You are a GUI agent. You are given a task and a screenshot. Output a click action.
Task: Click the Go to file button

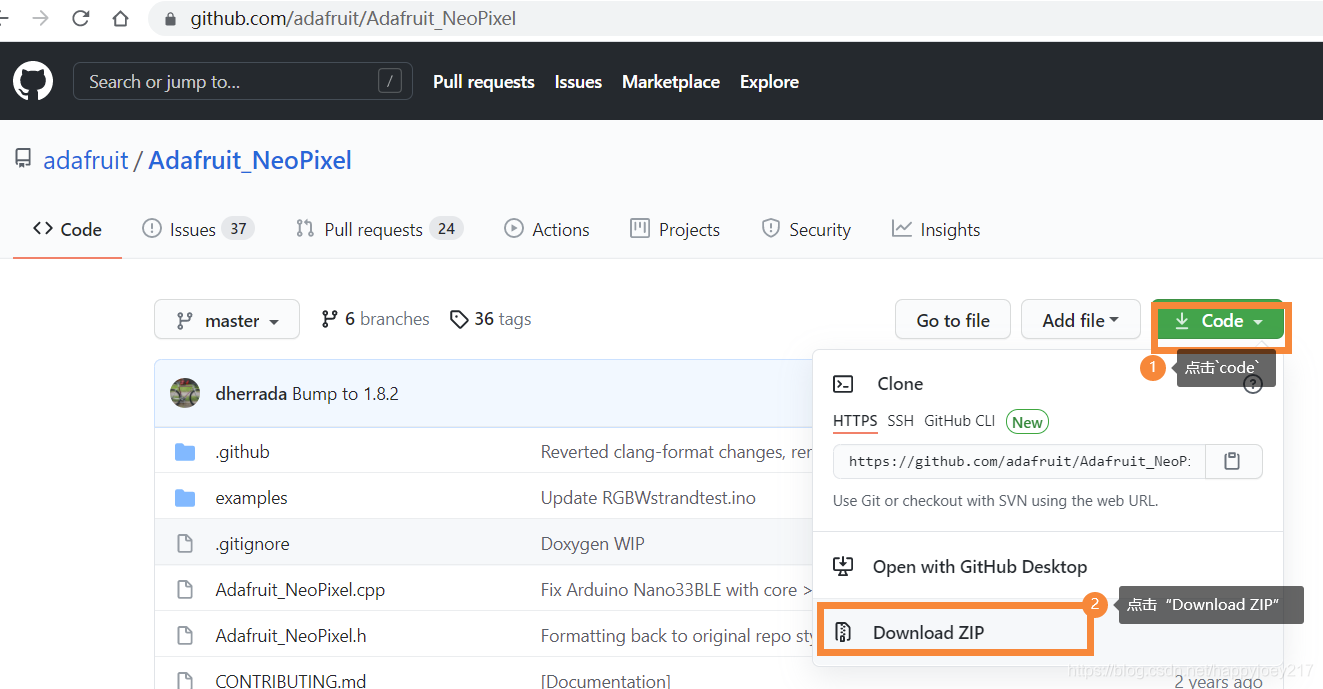[x=953, y=320]
